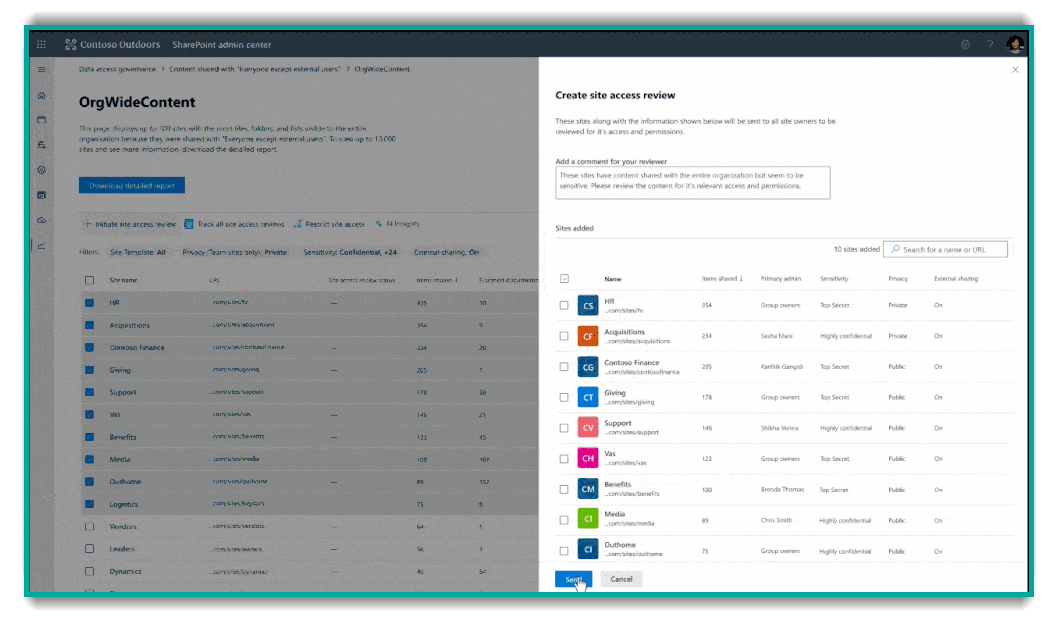
Task: Click SharePoint admin center in the top bar
Action: tap(224, 44)
